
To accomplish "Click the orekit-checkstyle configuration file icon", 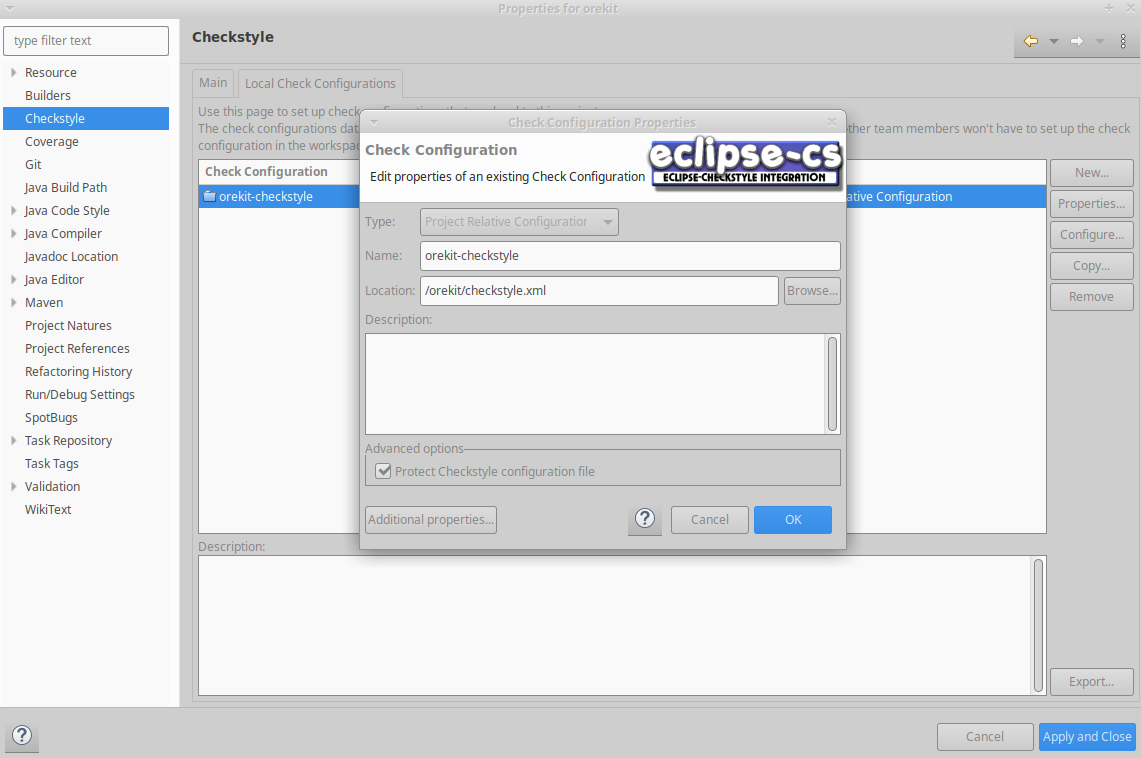I will [208, 196].
